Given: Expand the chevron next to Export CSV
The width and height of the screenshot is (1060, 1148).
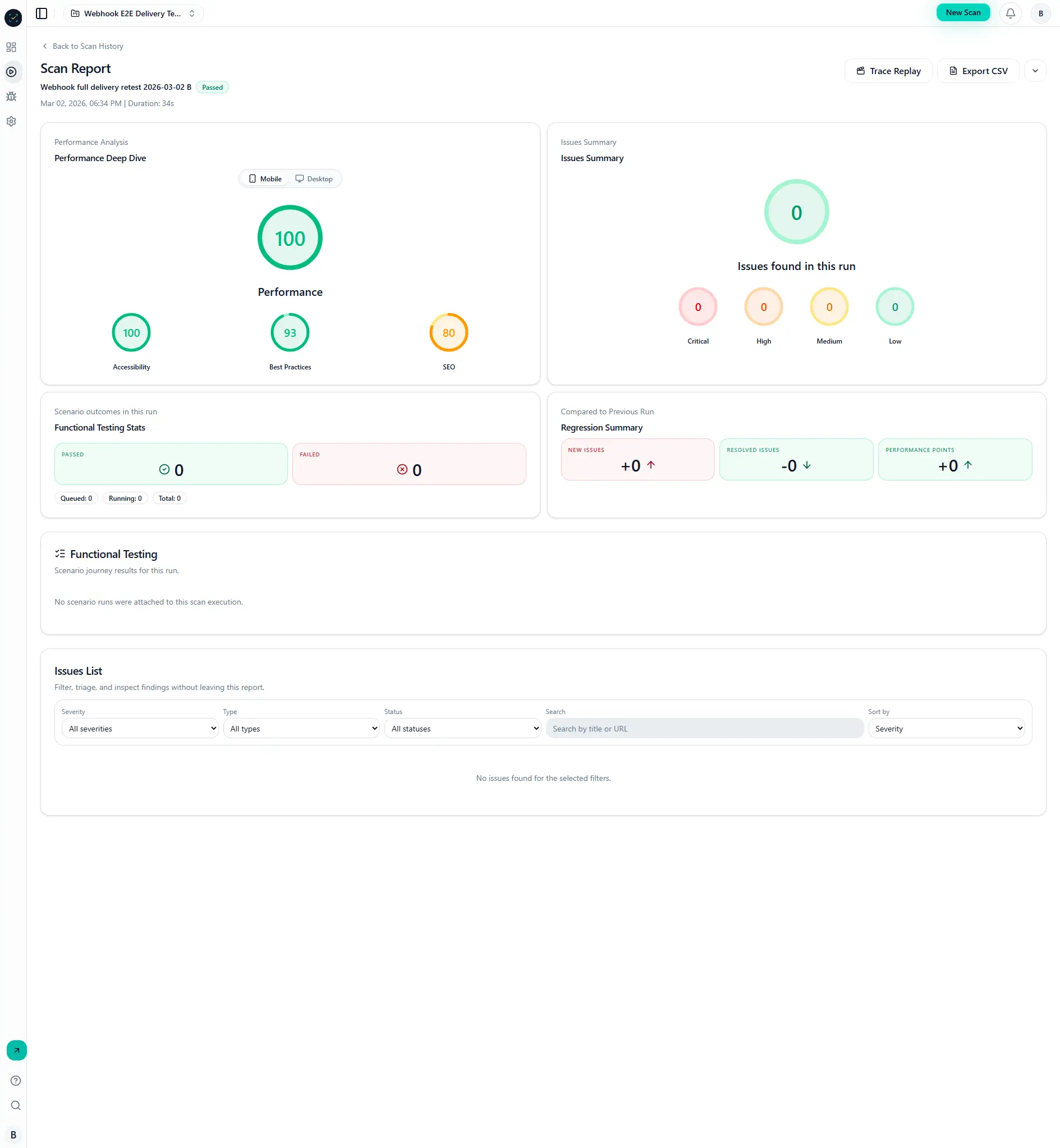Looking at the screenshot, I should pos(1036,71).
